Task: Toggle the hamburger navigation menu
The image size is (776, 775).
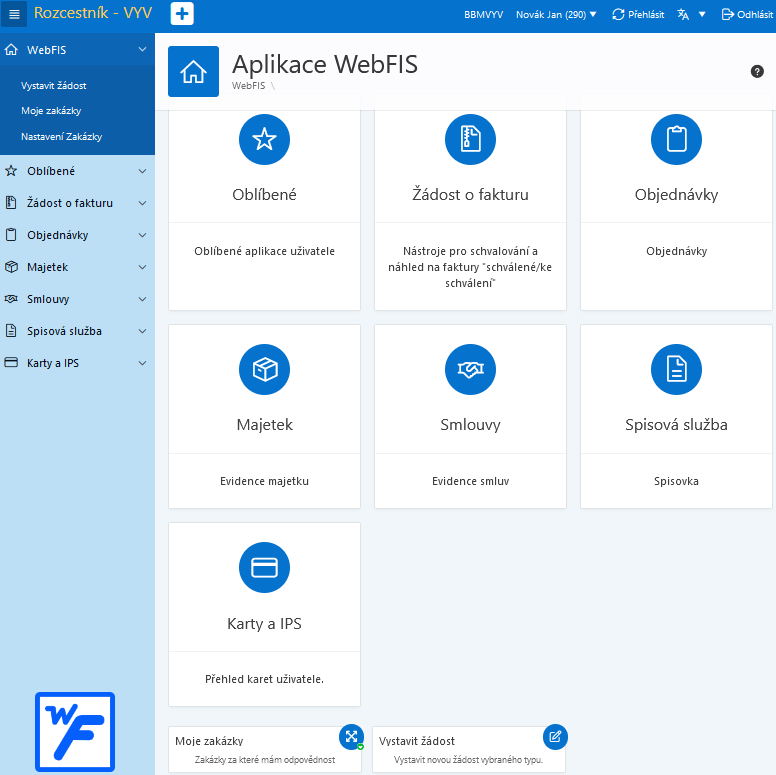Action: (x=14, y=14)
